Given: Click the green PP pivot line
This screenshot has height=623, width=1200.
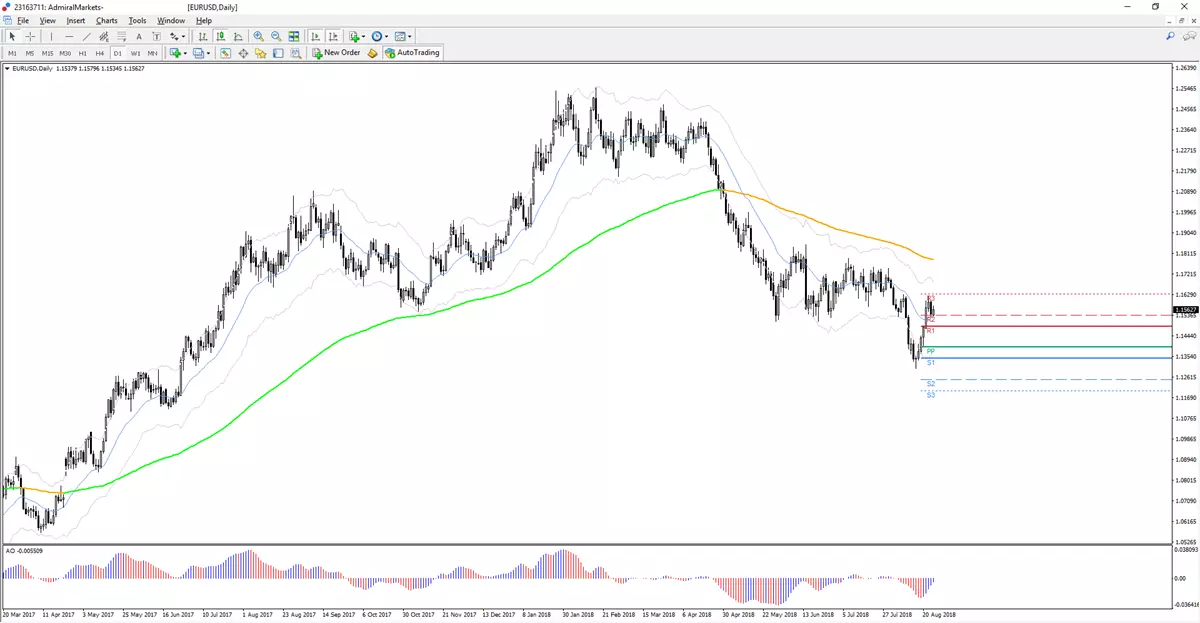Looking at the screenshot, I should 1045,347.
